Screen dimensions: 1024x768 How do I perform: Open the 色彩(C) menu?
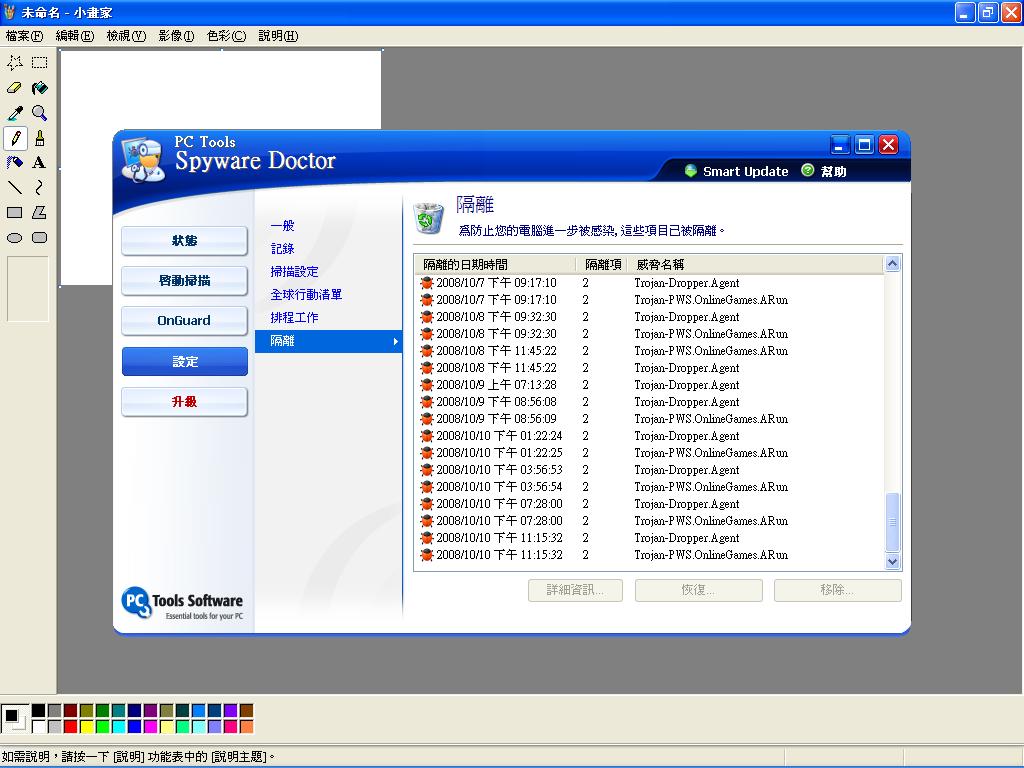226,36
